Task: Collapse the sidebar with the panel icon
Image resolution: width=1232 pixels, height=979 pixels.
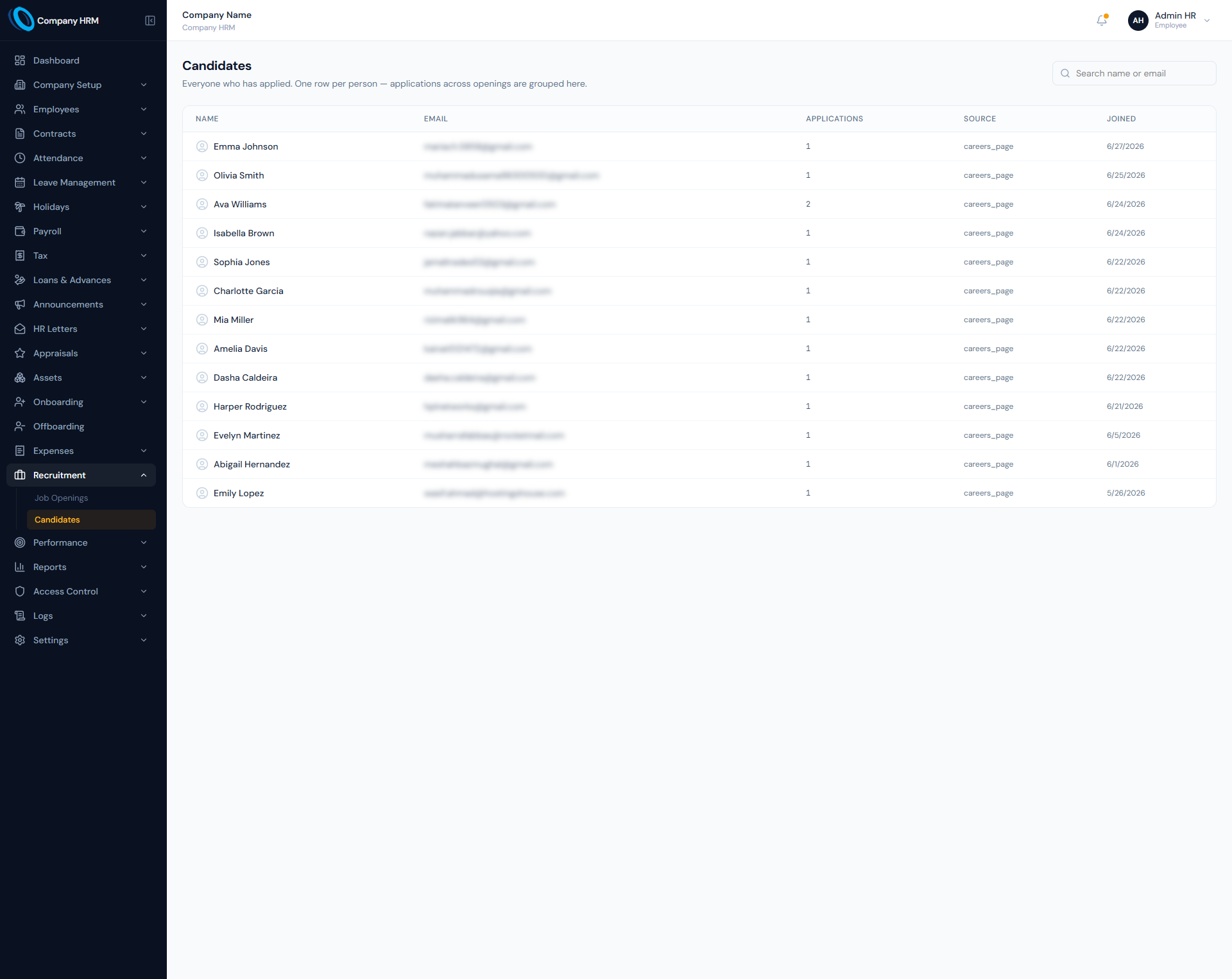Action: pyautogui.click(x=150, y=21)
